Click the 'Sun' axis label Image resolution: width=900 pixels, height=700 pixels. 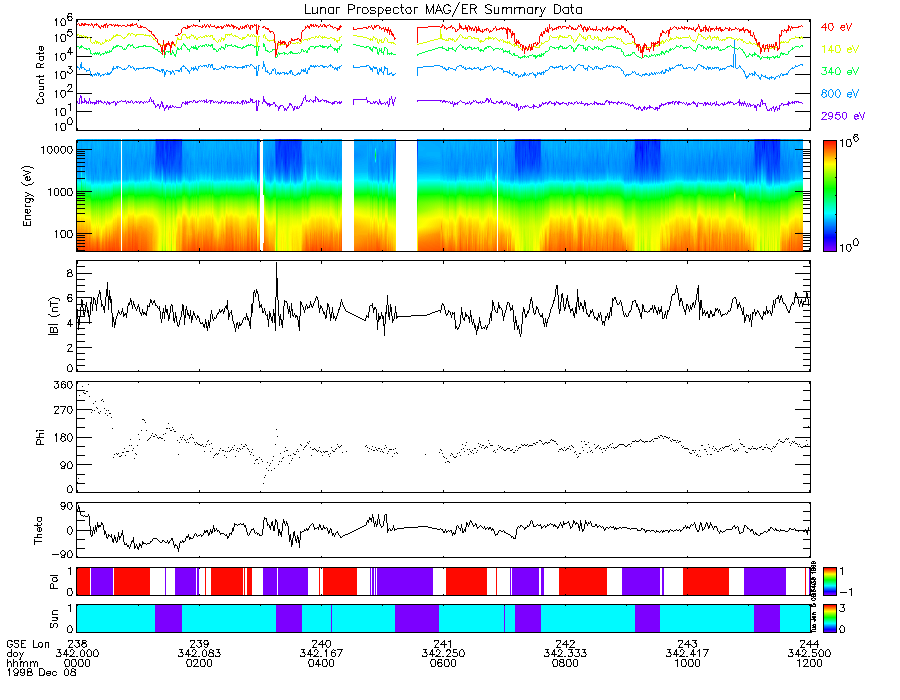coord(53,619)
